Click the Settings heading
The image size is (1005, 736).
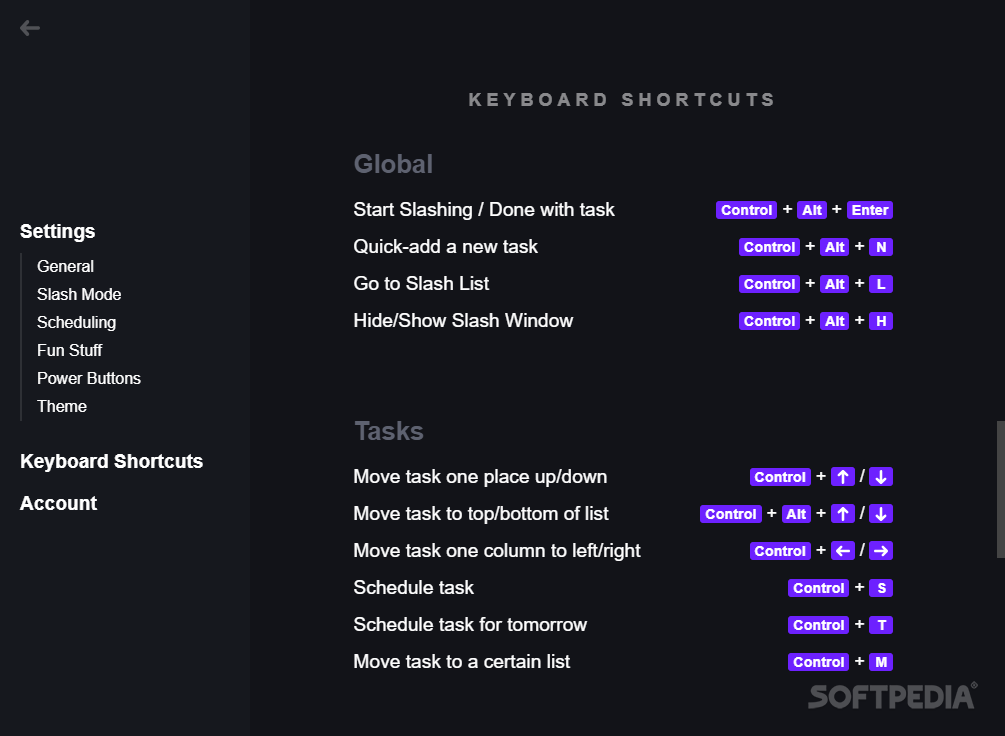[58, 231]
